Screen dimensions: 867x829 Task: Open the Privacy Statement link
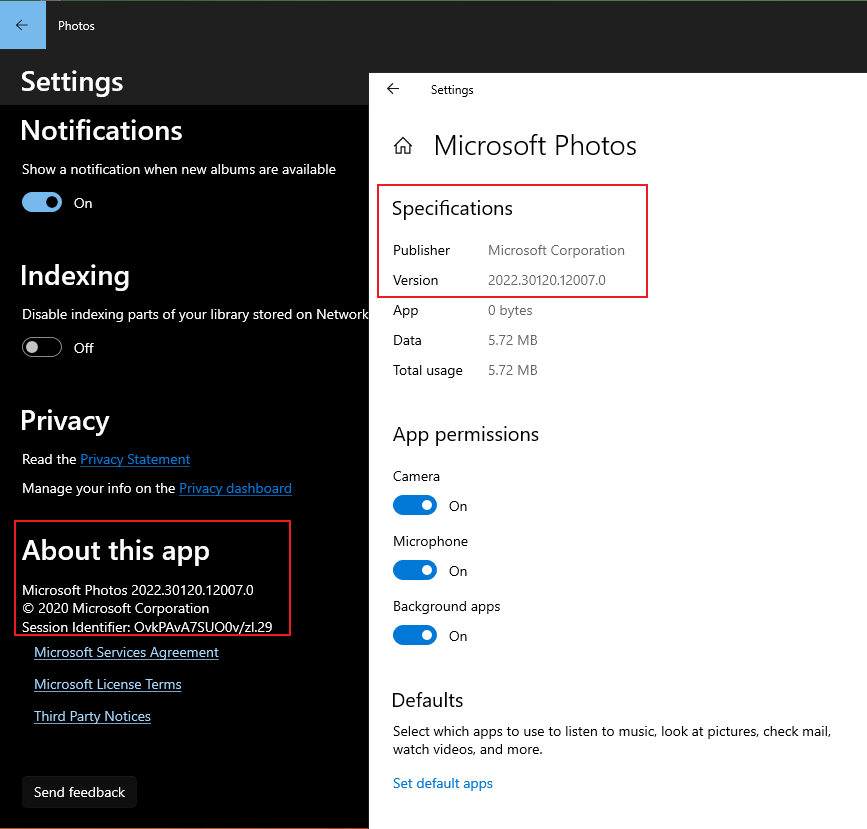click(x=134, y=459)
